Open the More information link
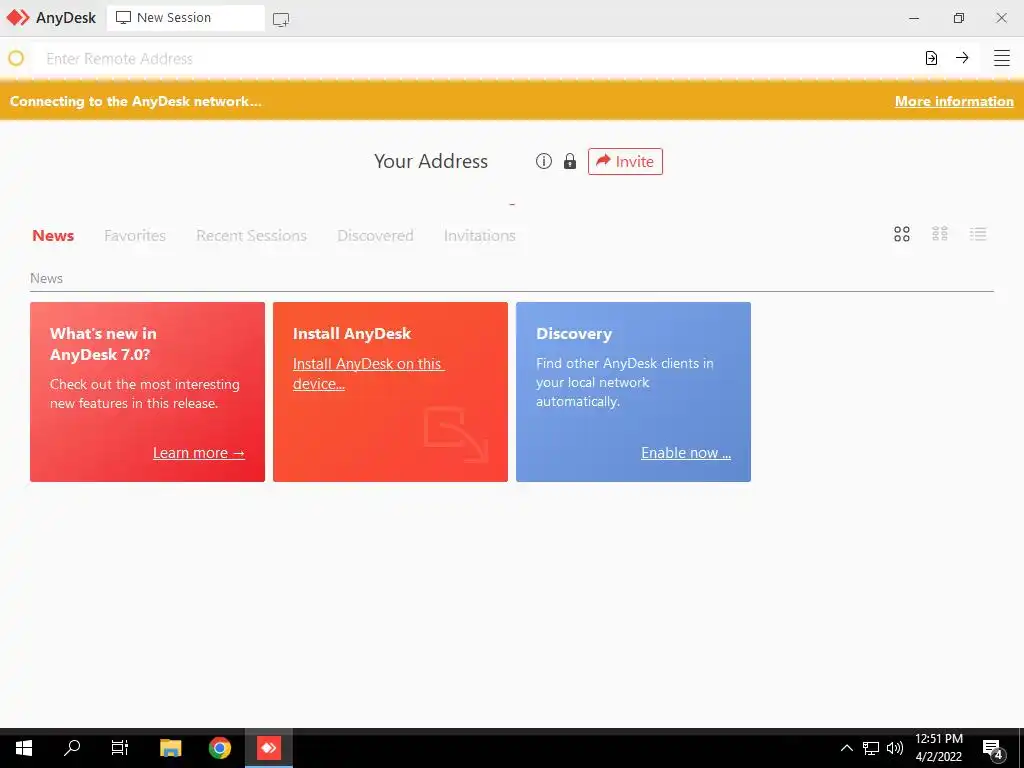Image resolution: width=1024 pixels, height=768 pixels. point(954,101)
